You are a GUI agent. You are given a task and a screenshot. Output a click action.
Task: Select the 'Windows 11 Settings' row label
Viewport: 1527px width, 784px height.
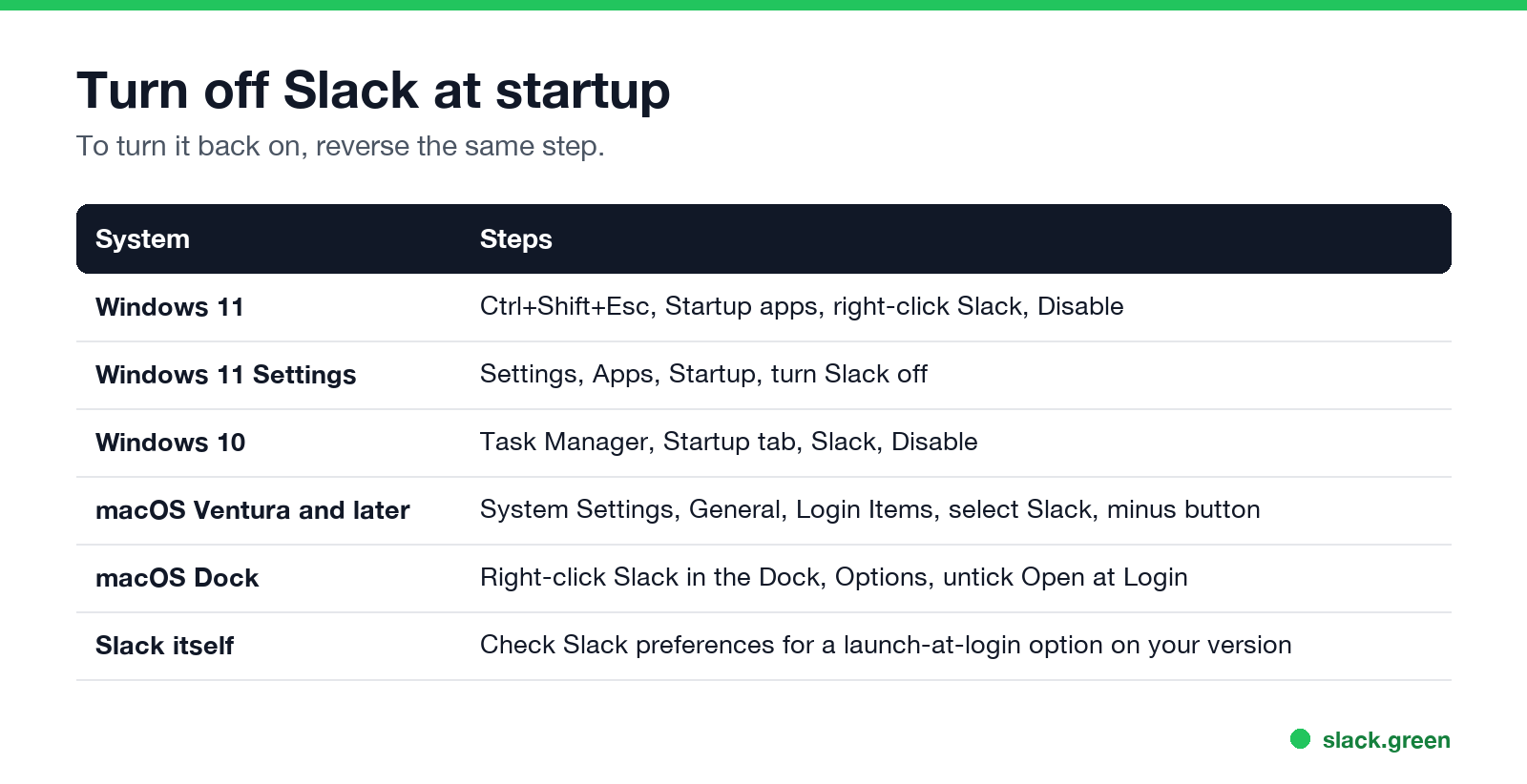pos(225,375)
